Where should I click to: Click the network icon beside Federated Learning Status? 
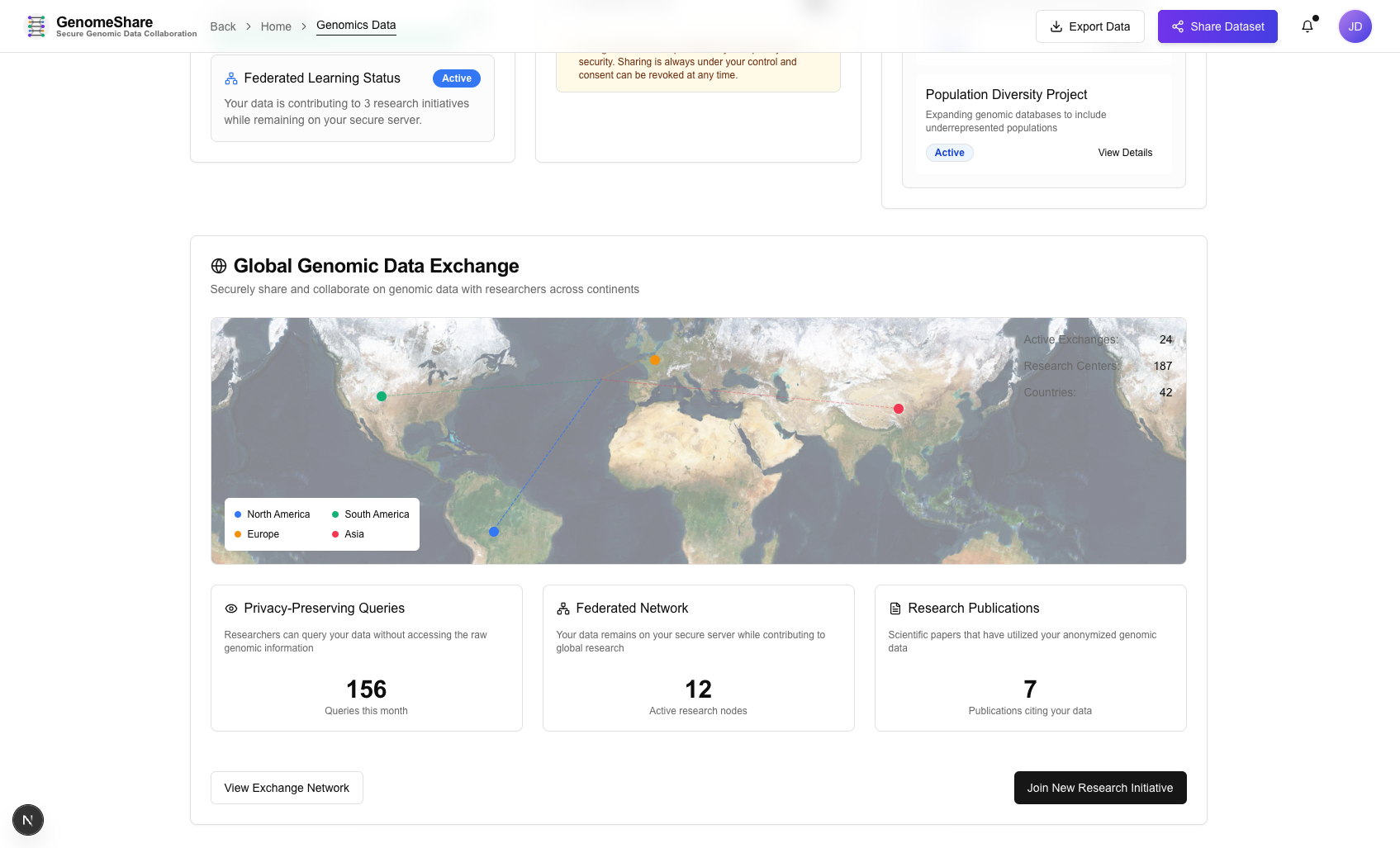click(x=230, y=78)
